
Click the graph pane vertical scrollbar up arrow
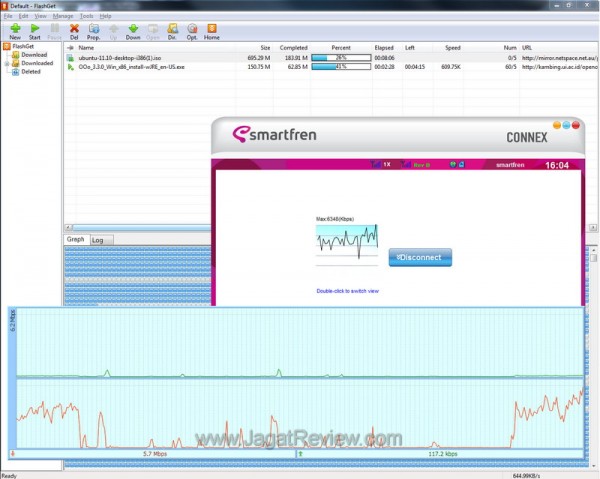[593, 250]
